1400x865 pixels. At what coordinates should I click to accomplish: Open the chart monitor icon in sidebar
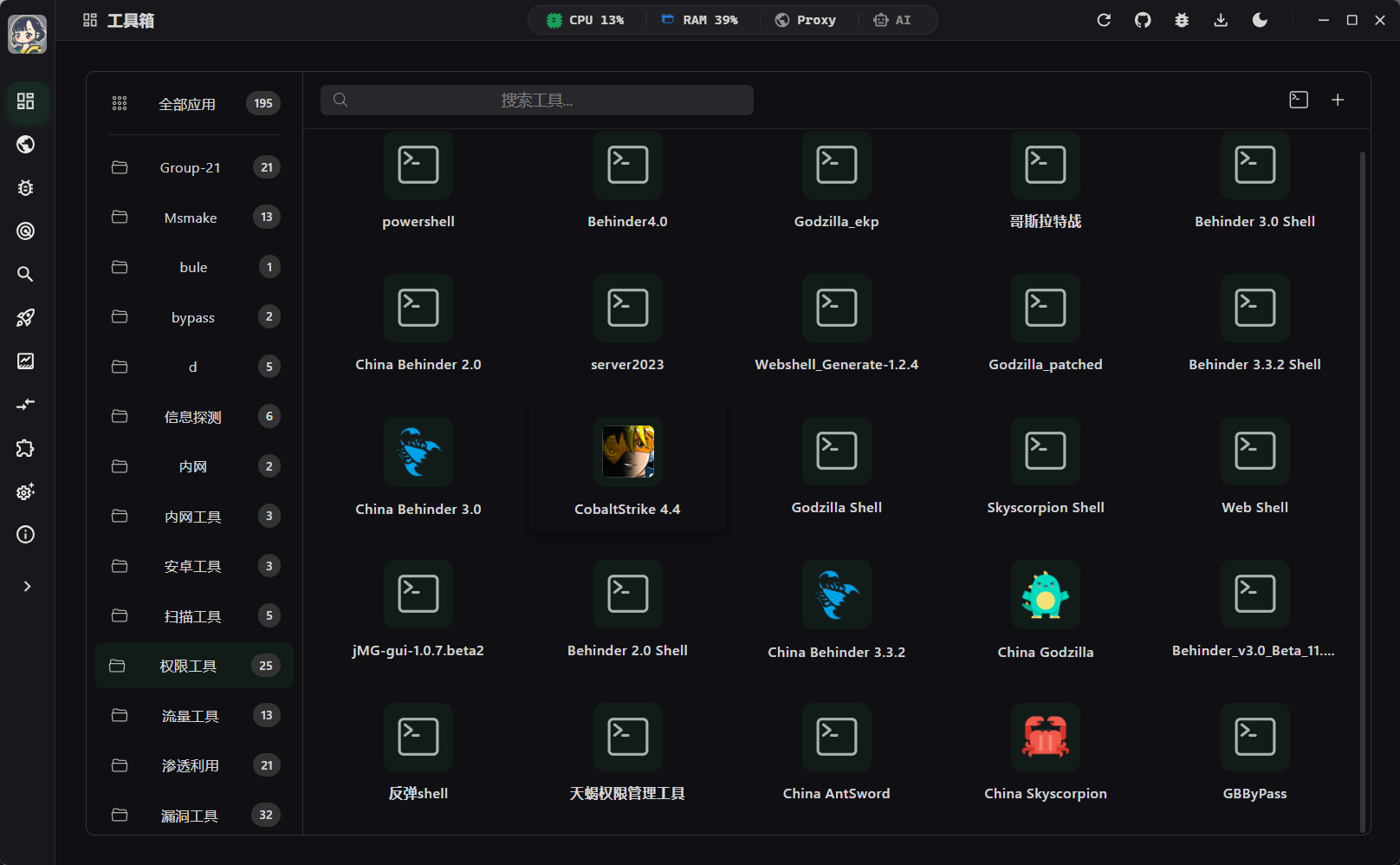click(x=26, y=361)
